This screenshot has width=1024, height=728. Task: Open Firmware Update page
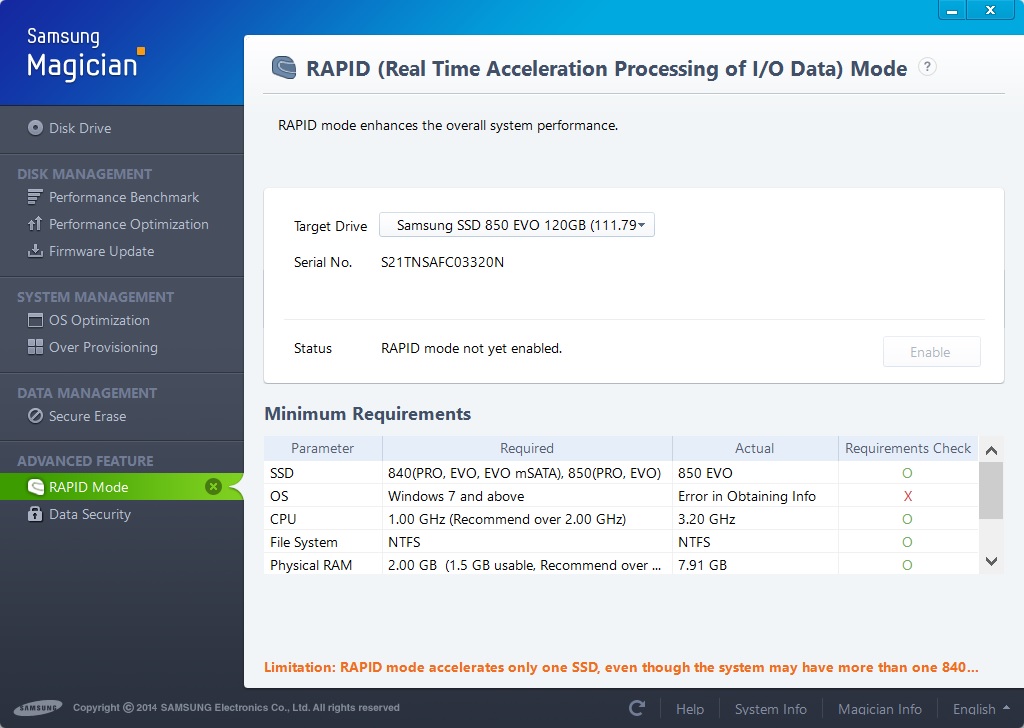click(x=101, y=251)
